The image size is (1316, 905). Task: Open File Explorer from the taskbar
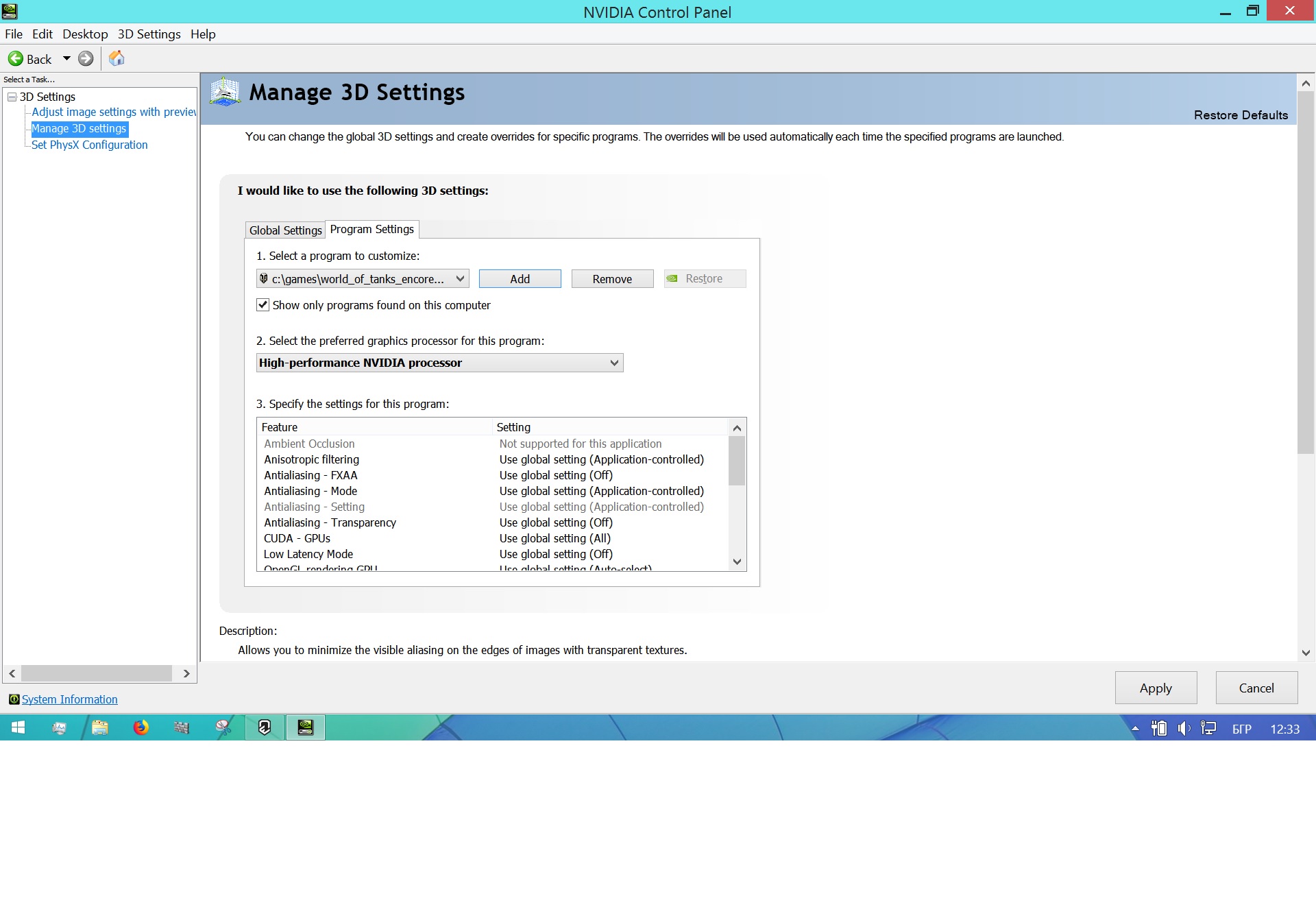[x=100, y=727]
